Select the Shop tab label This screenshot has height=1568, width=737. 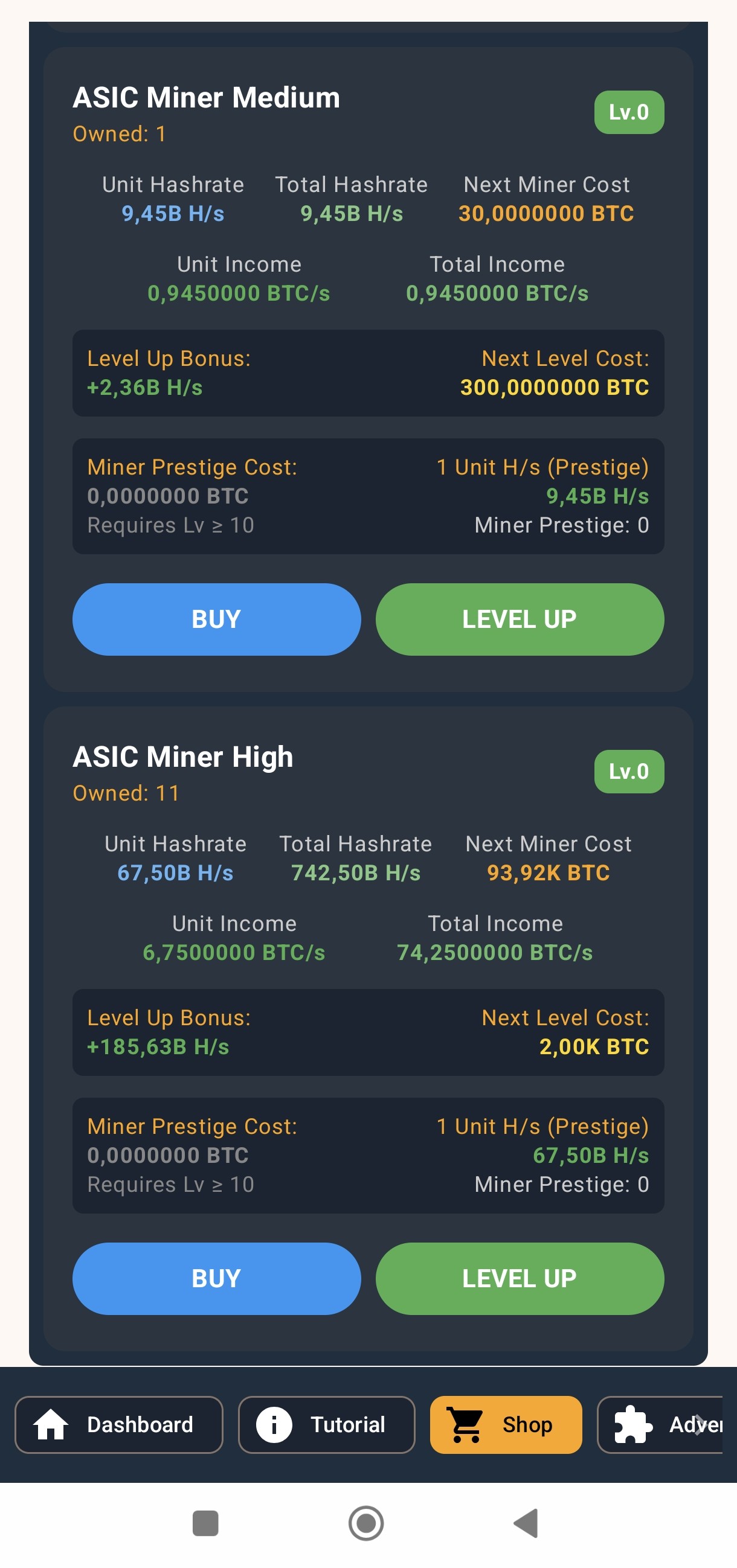click(x=527, y=1424)
